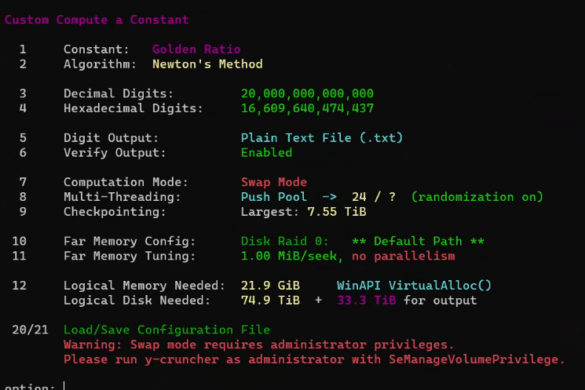The width and height of the screenshot is (585, 390).
Task: Click the Swap Mode computation value
Action: click(x=274, y=182)
